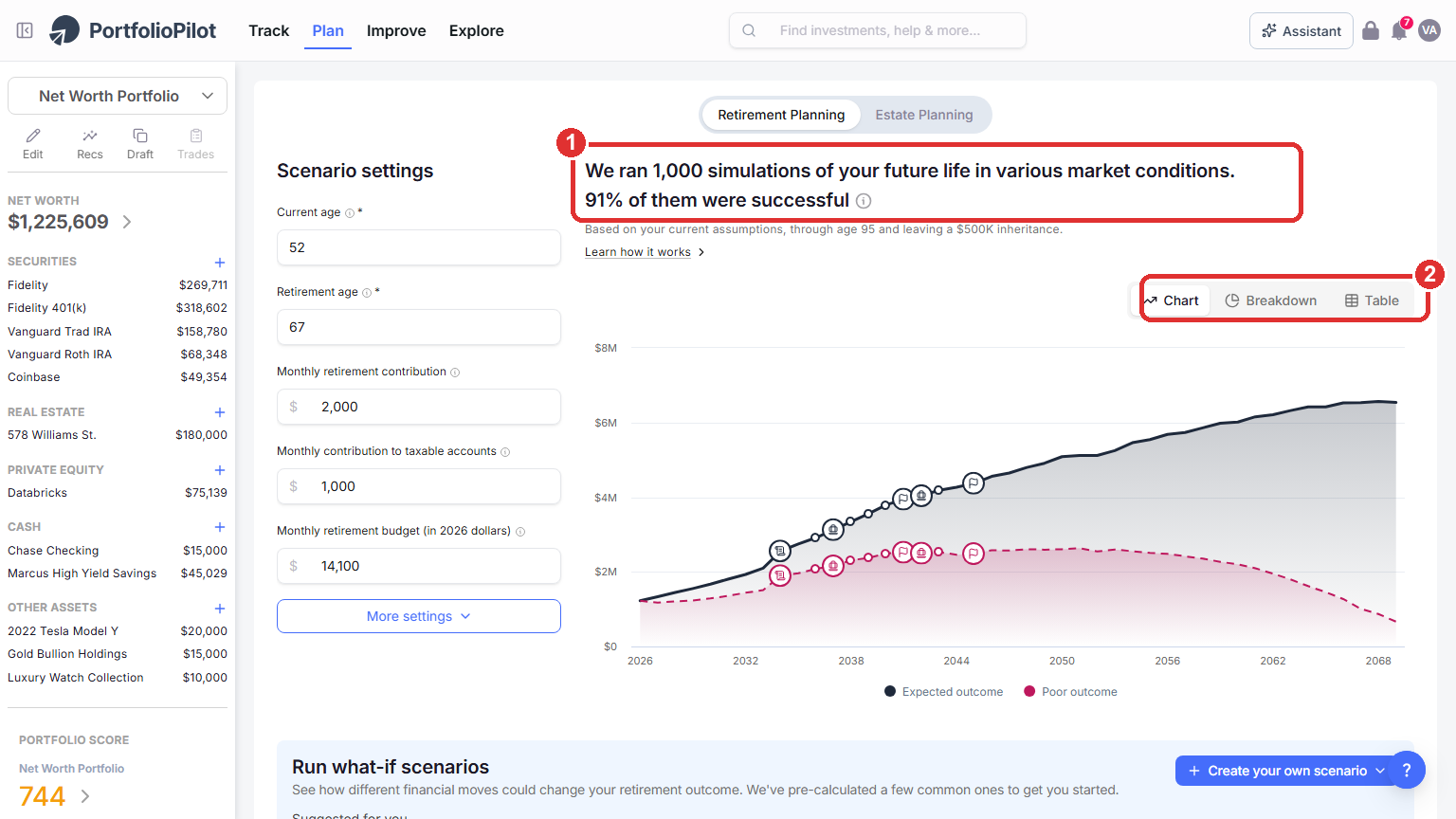The height and width of the screenshot is (819, 1456).
Task: Open Create your own scenario dropdown
Action: coord(1286,771)
